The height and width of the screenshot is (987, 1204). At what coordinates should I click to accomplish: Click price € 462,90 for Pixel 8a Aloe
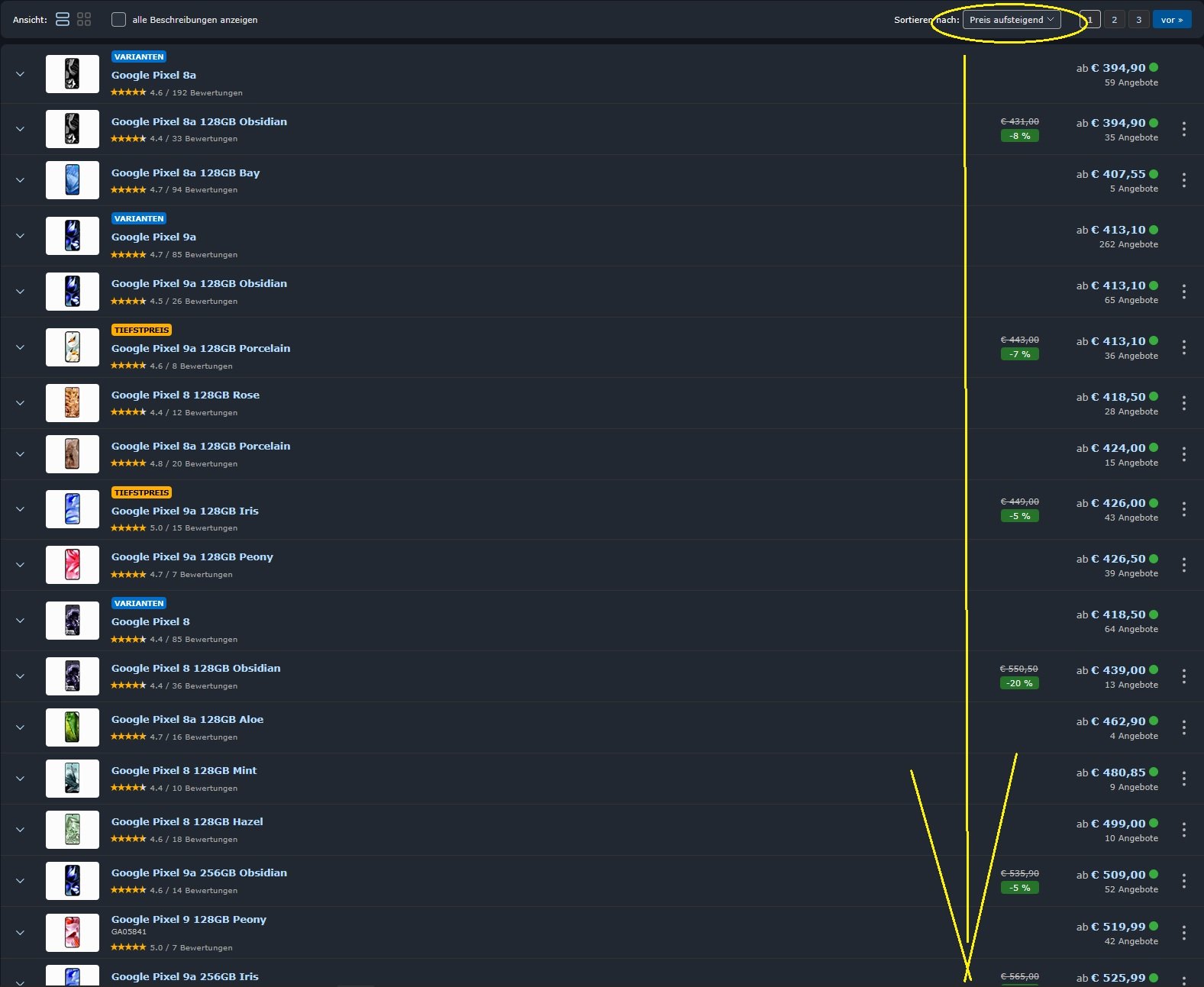(x=1118, y=721)
